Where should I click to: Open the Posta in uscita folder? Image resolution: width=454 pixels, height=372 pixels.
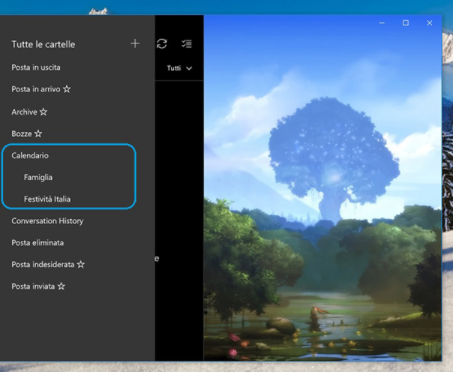(x=36, y=67)
